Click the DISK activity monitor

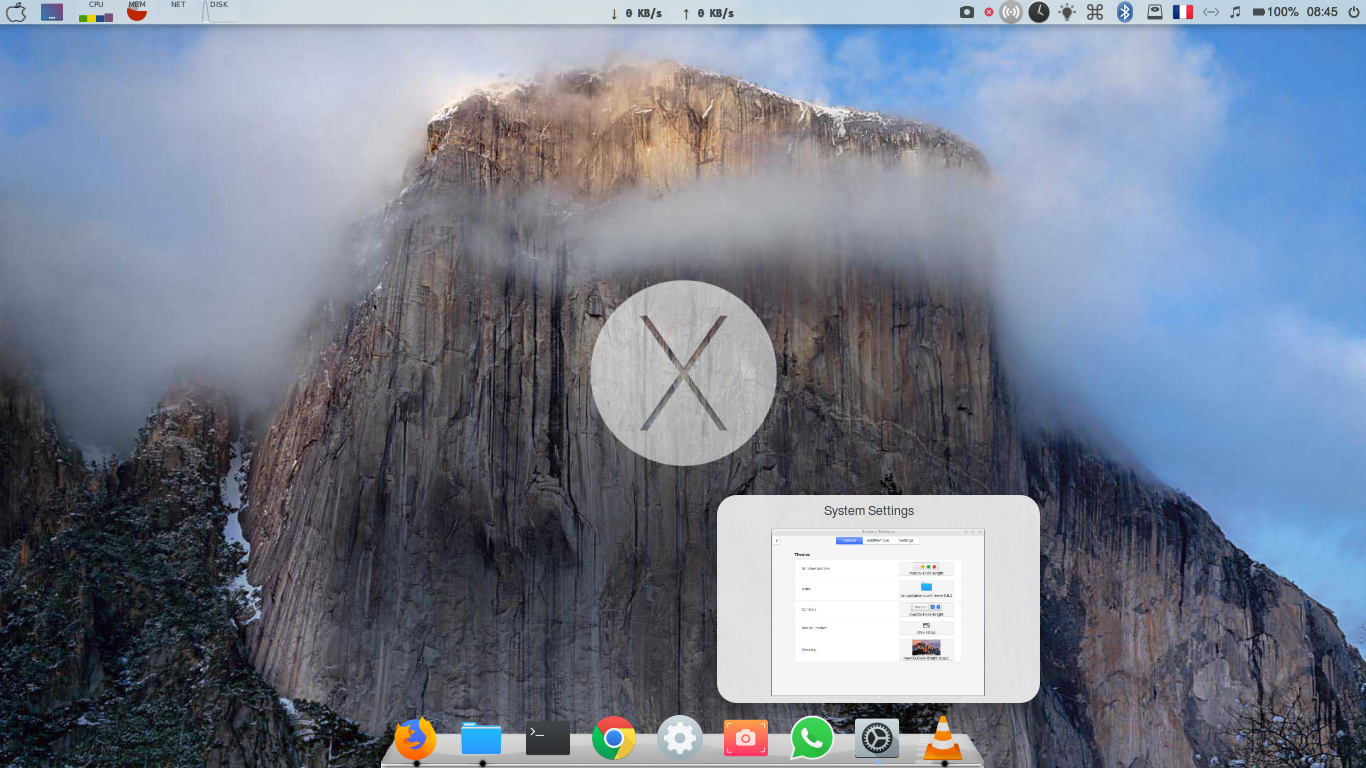tap(218, 12)
